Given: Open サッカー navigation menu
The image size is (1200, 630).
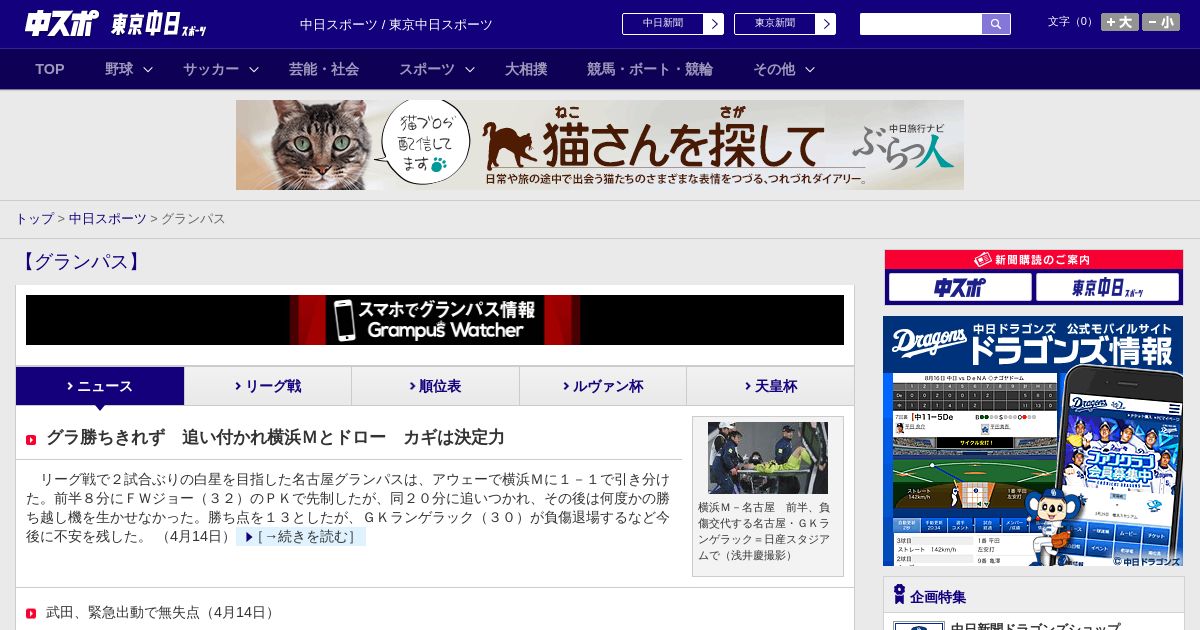Looking at the screenshot, I should pyautogui.click(x=211, y=69).
